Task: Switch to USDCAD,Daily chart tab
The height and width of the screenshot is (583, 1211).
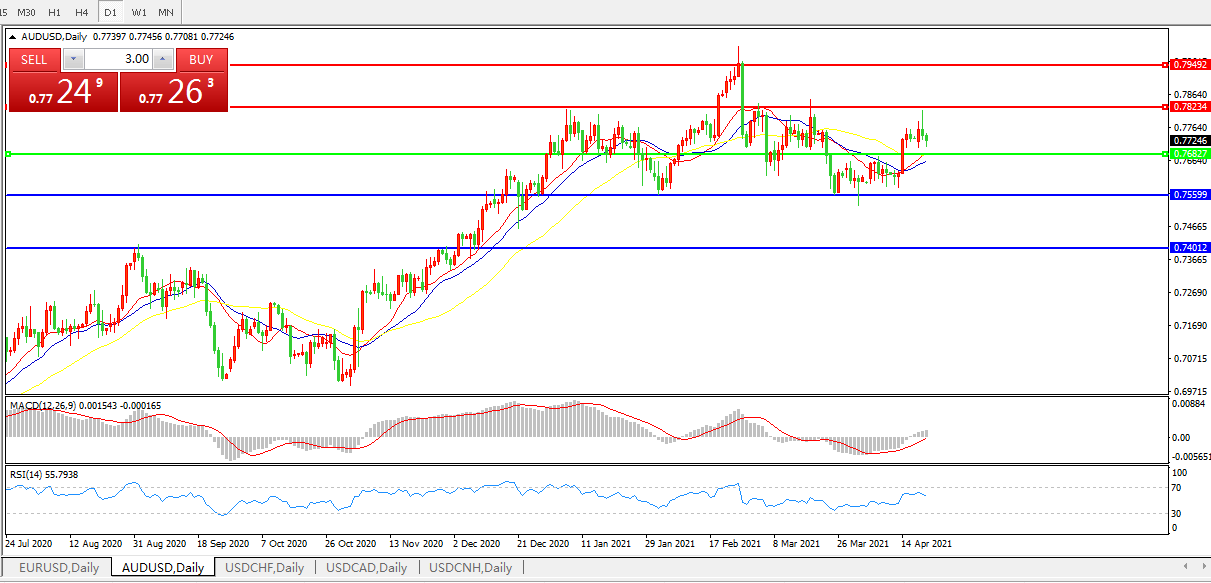Action: 366,568
